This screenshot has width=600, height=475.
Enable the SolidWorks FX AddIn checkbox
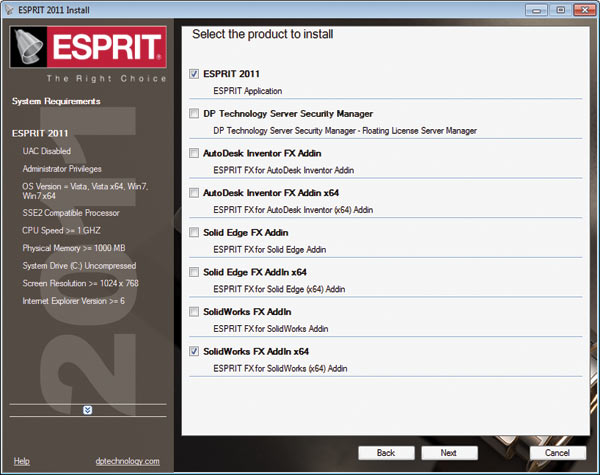click(194, 312)
